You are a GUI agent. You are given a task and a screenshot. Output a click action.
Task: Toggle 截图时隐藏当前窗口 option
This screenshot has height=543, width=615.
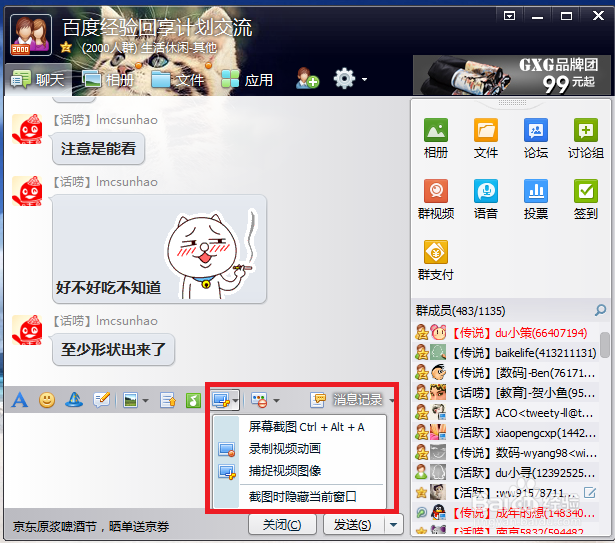(x=302, y=497)
